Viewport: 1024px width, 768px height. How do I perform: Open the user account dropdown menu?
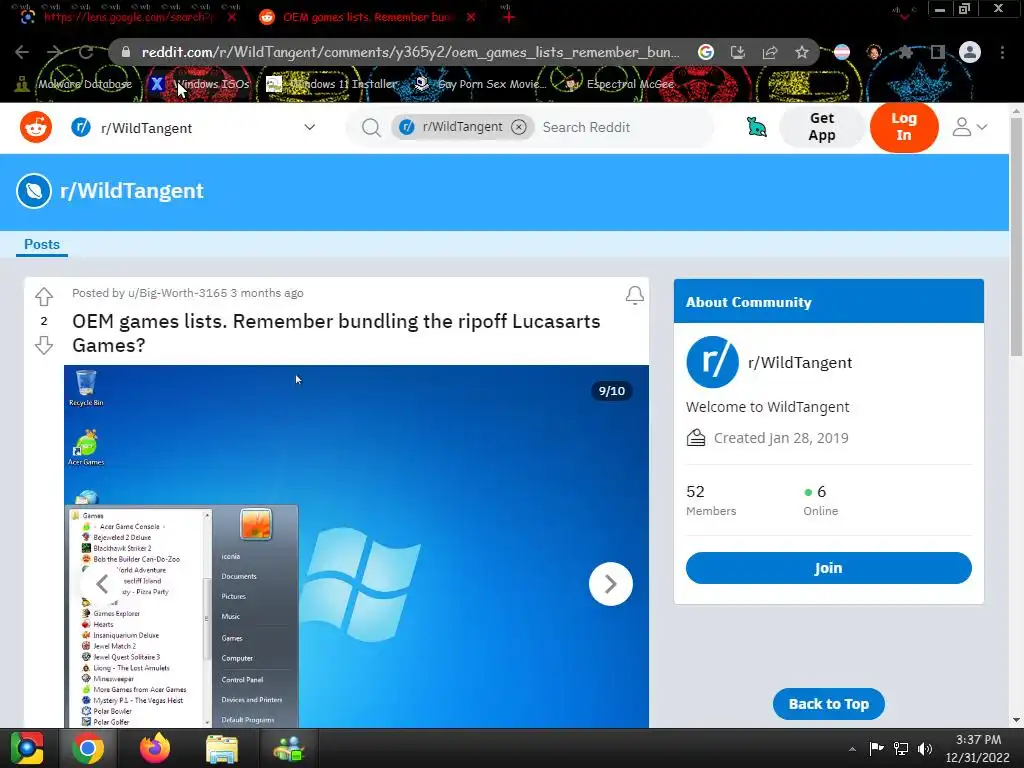click(x=969, y=127)
